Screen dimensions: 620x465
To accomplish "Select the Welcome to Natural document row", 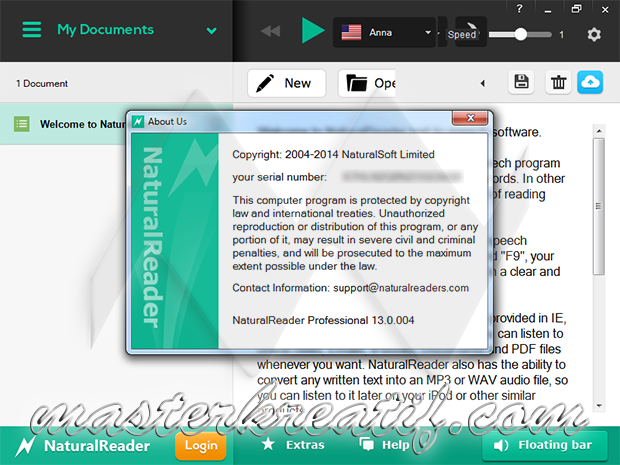I will coord(63,124).
